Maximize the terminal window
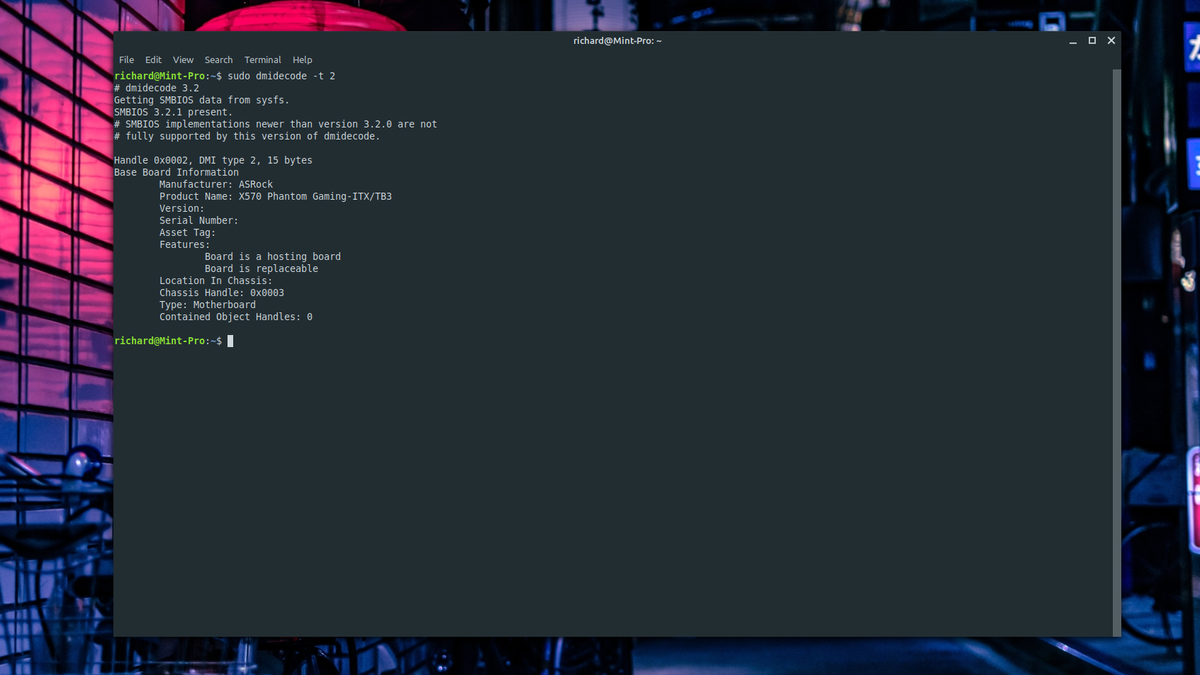This screenshot has width=1200, height=675. [1091, 40]
